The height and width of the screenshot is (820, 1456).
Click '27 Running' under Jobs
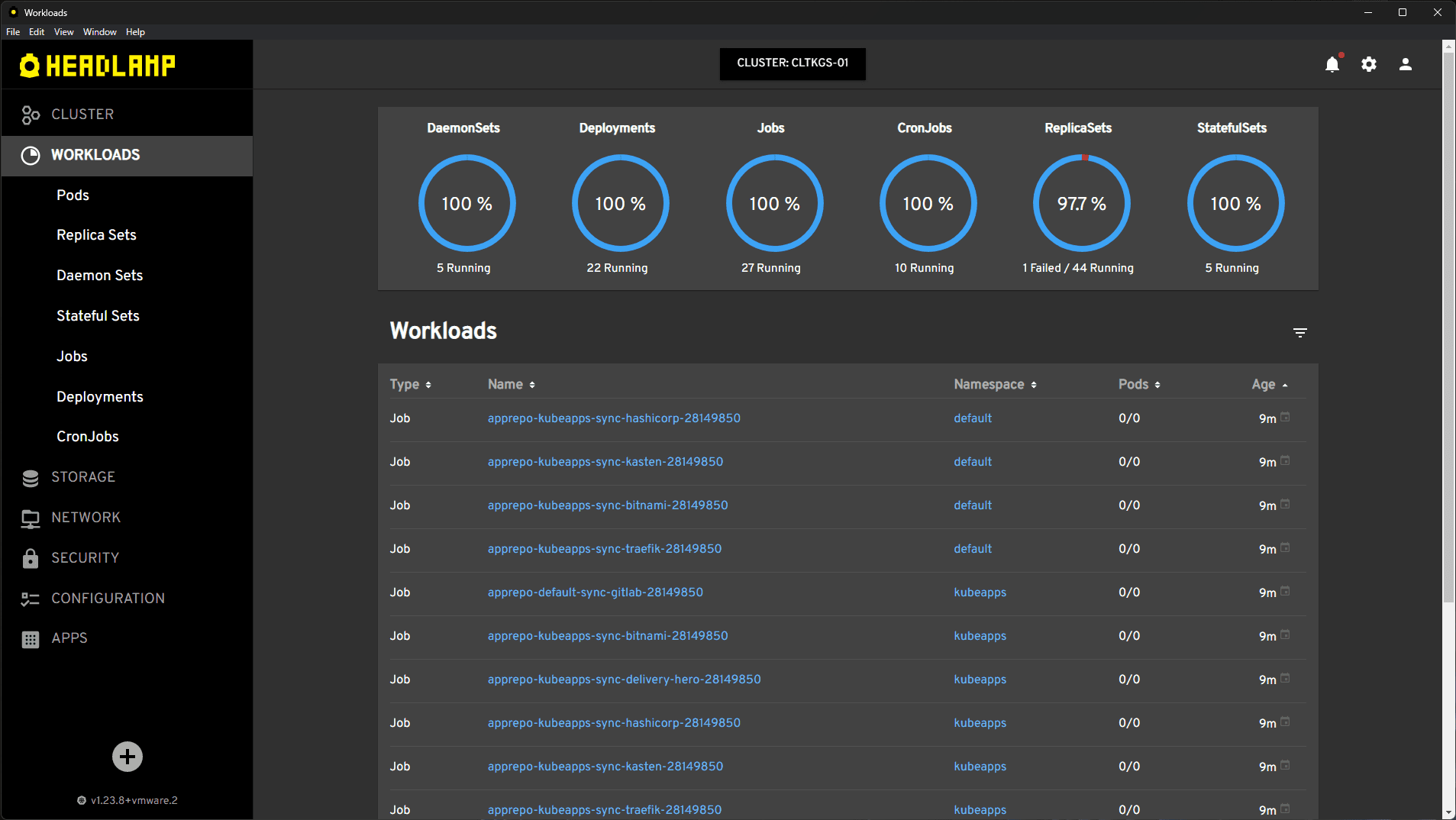770,268
